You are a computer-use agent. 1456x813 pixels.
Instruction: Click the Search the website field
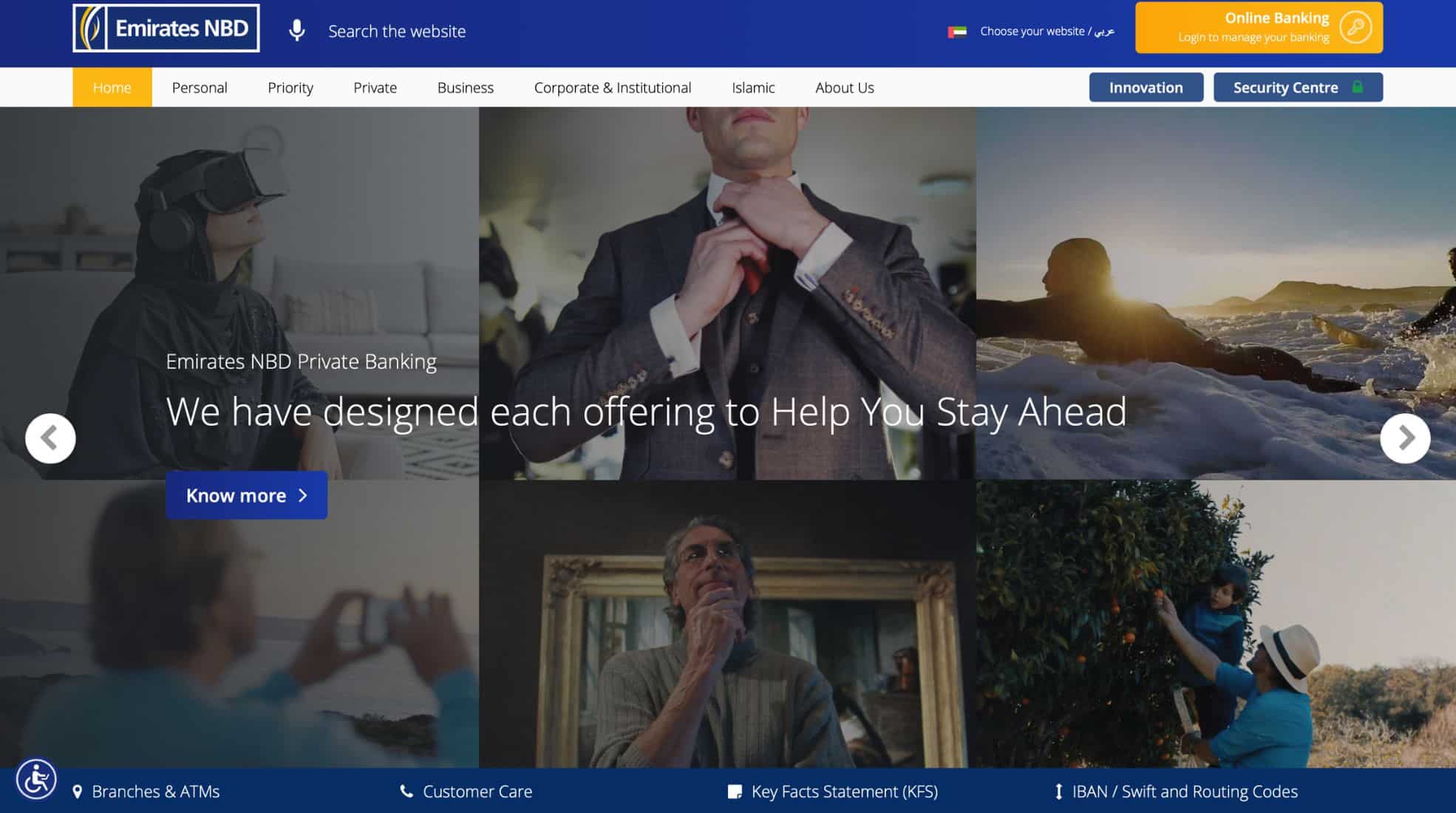(397, 31)
